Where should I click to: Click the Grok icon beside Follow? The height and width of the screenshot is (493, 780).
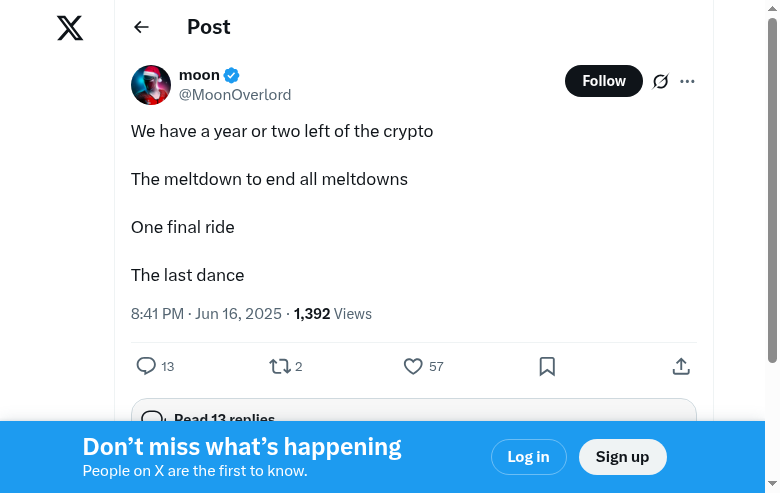coord(660,82)
